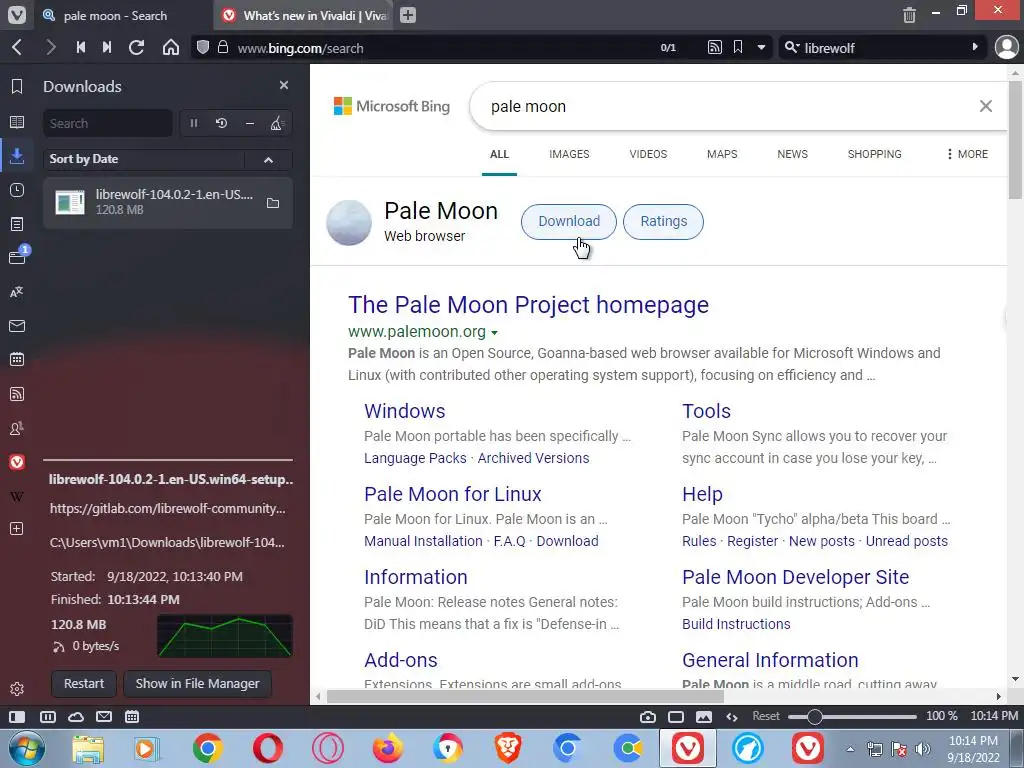1024x768 pixels.
Task: Bookmark this page from address bar
Action: coord(738,47)
